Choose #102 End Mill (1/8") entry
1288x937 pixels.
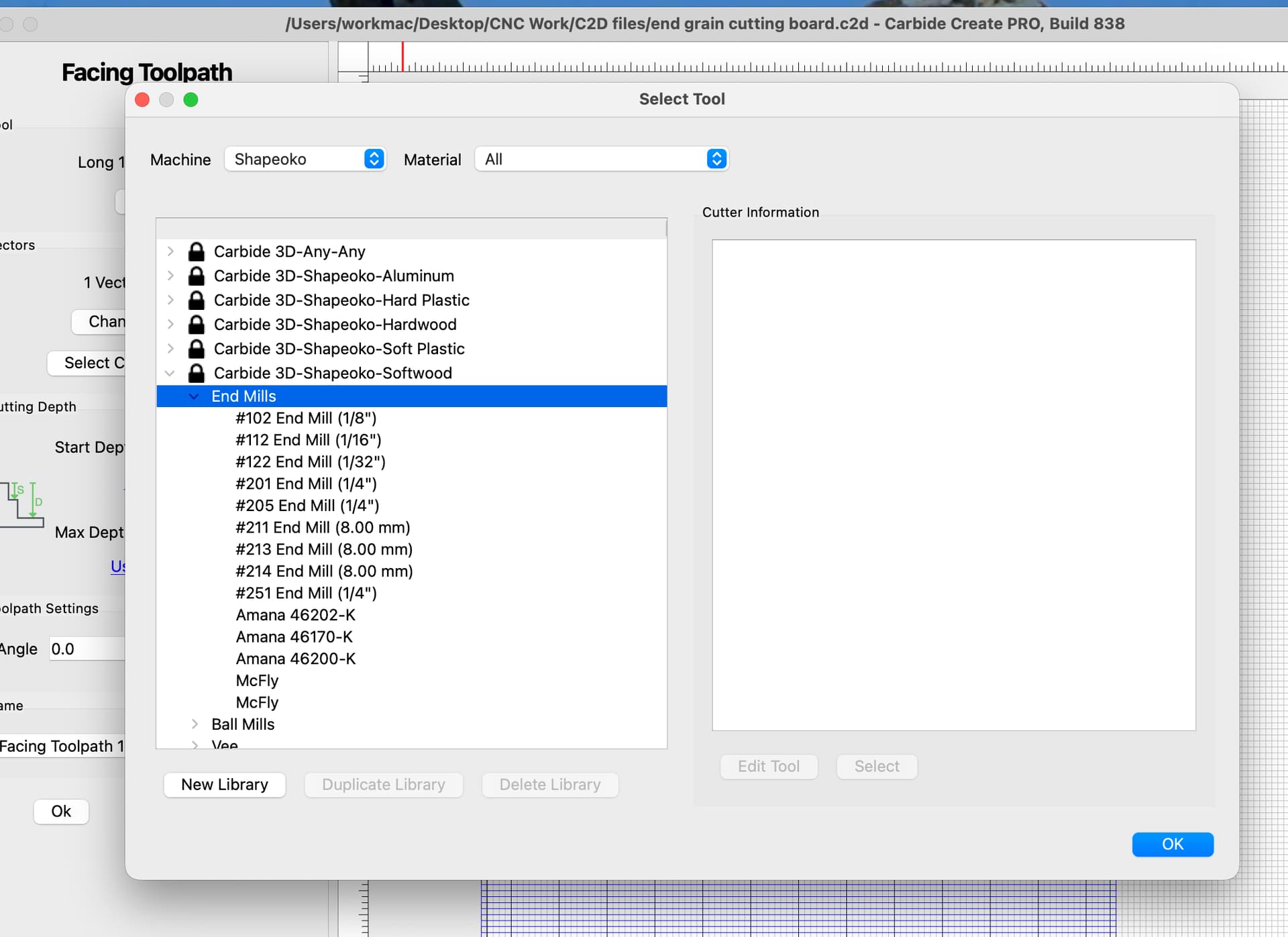(x=306, y=419)
